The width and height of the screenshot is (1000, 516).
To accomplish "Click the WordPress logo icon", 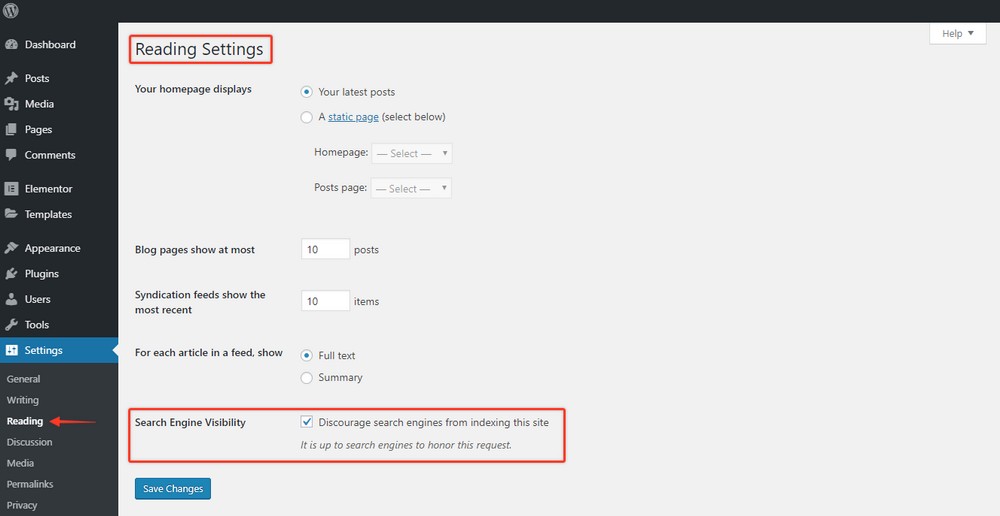I will tap(11, 10).
